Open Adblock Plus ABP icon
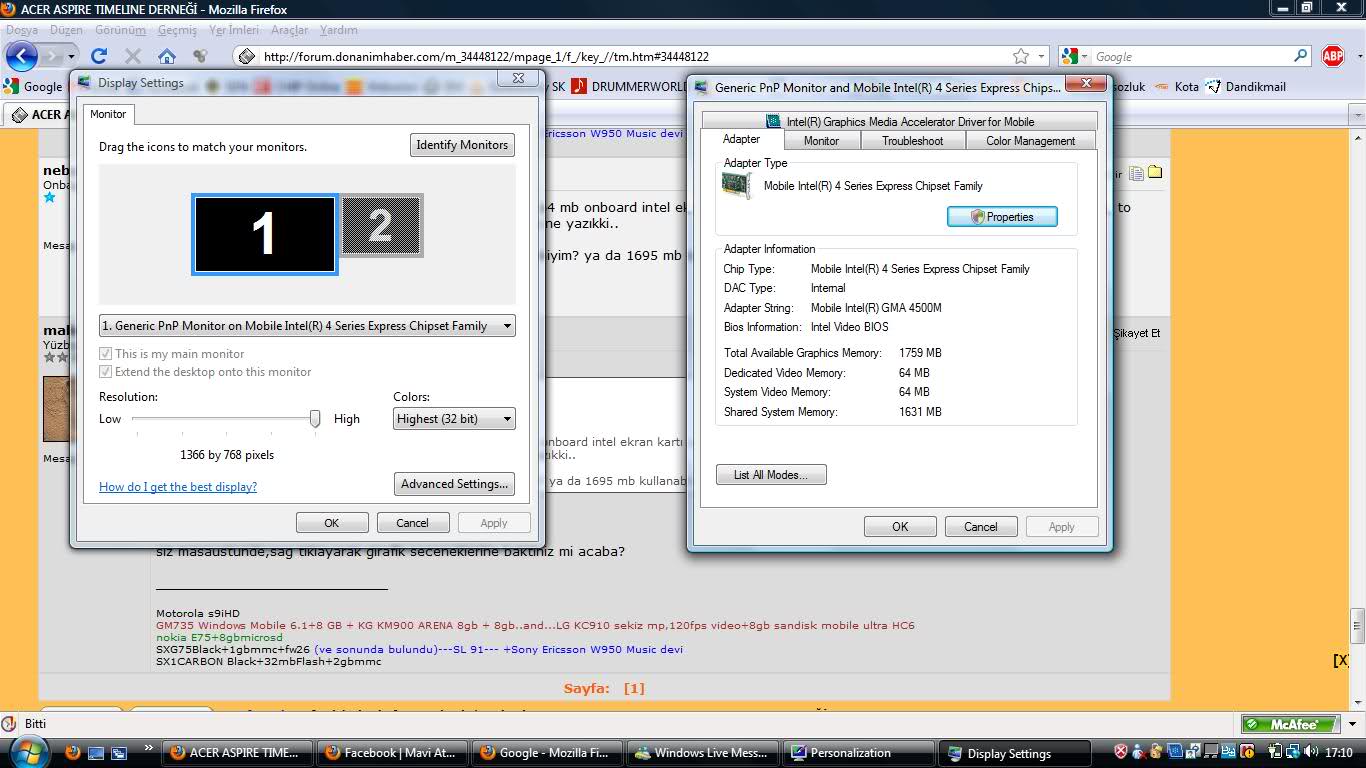The width and height of the screenshot is (1366, 768). [1332, 56]
